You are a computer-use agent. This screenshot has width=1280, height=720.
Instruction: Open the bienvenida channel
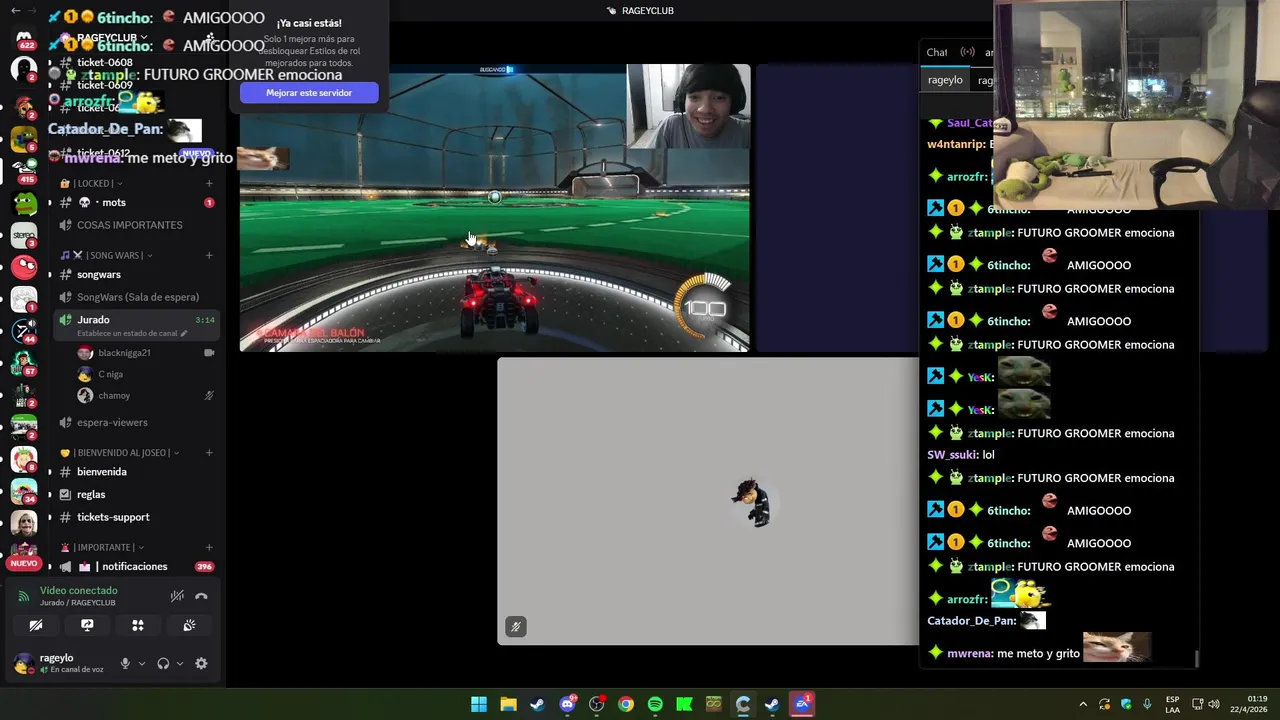pyautogui.click(x=136, y=472)
